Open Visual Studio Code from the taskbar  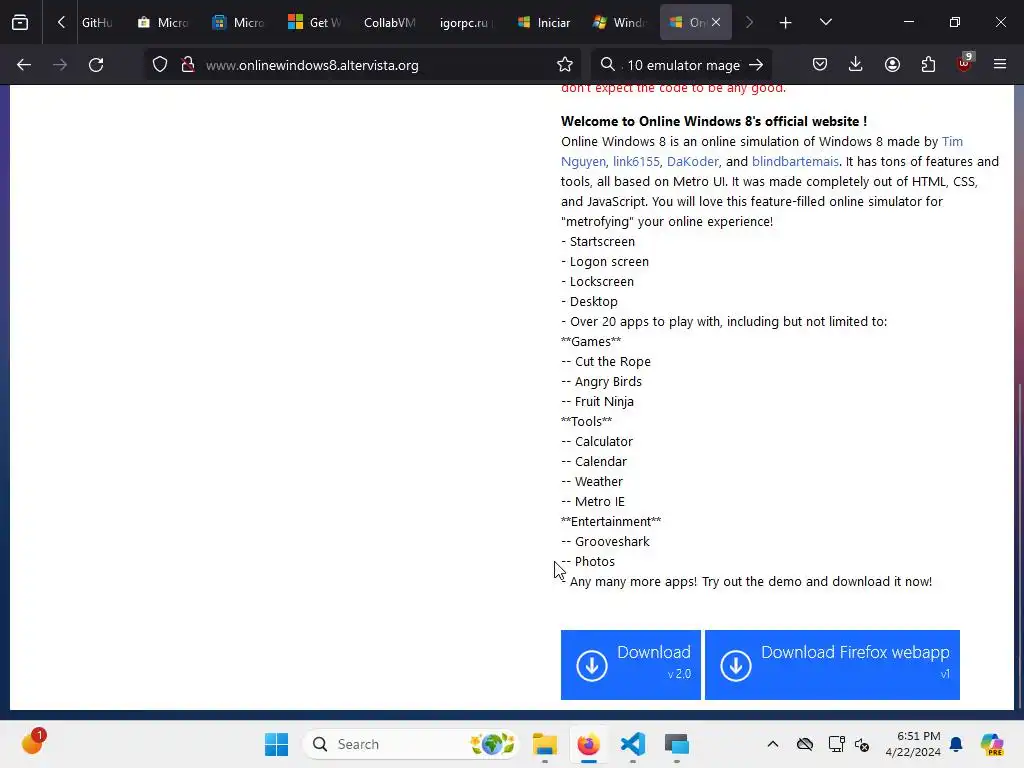pyautogui.click(x=633, y=744)
